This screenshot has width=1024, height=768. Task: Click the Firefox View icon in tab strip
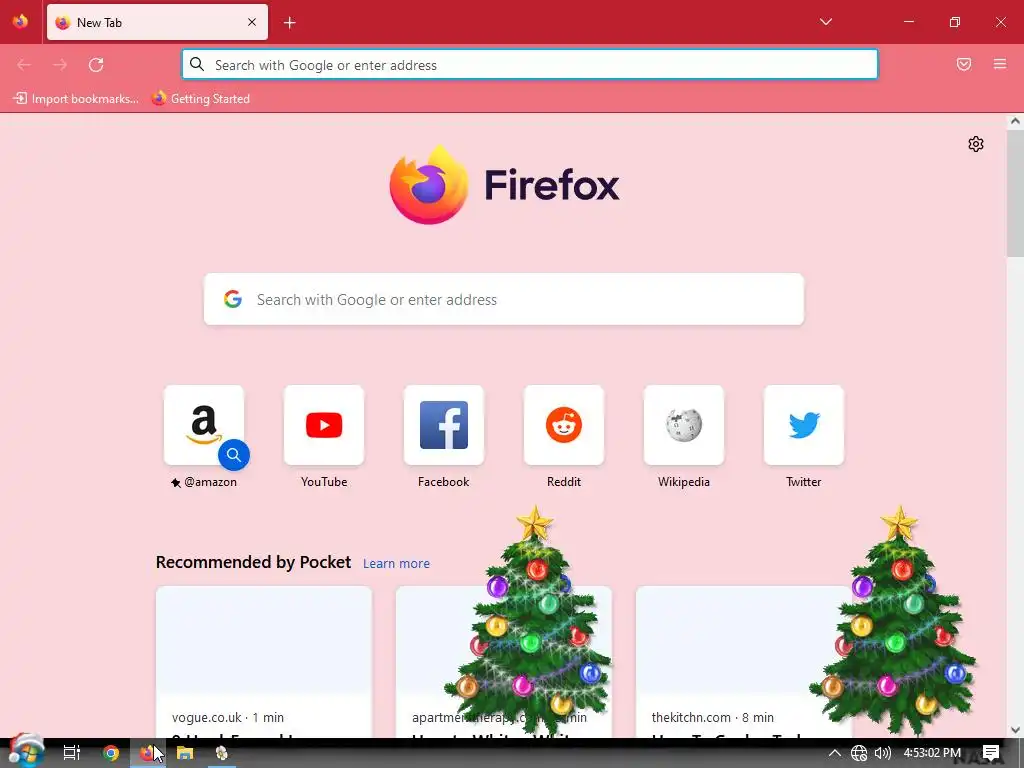pyautogui.click(x=20, y=22)
